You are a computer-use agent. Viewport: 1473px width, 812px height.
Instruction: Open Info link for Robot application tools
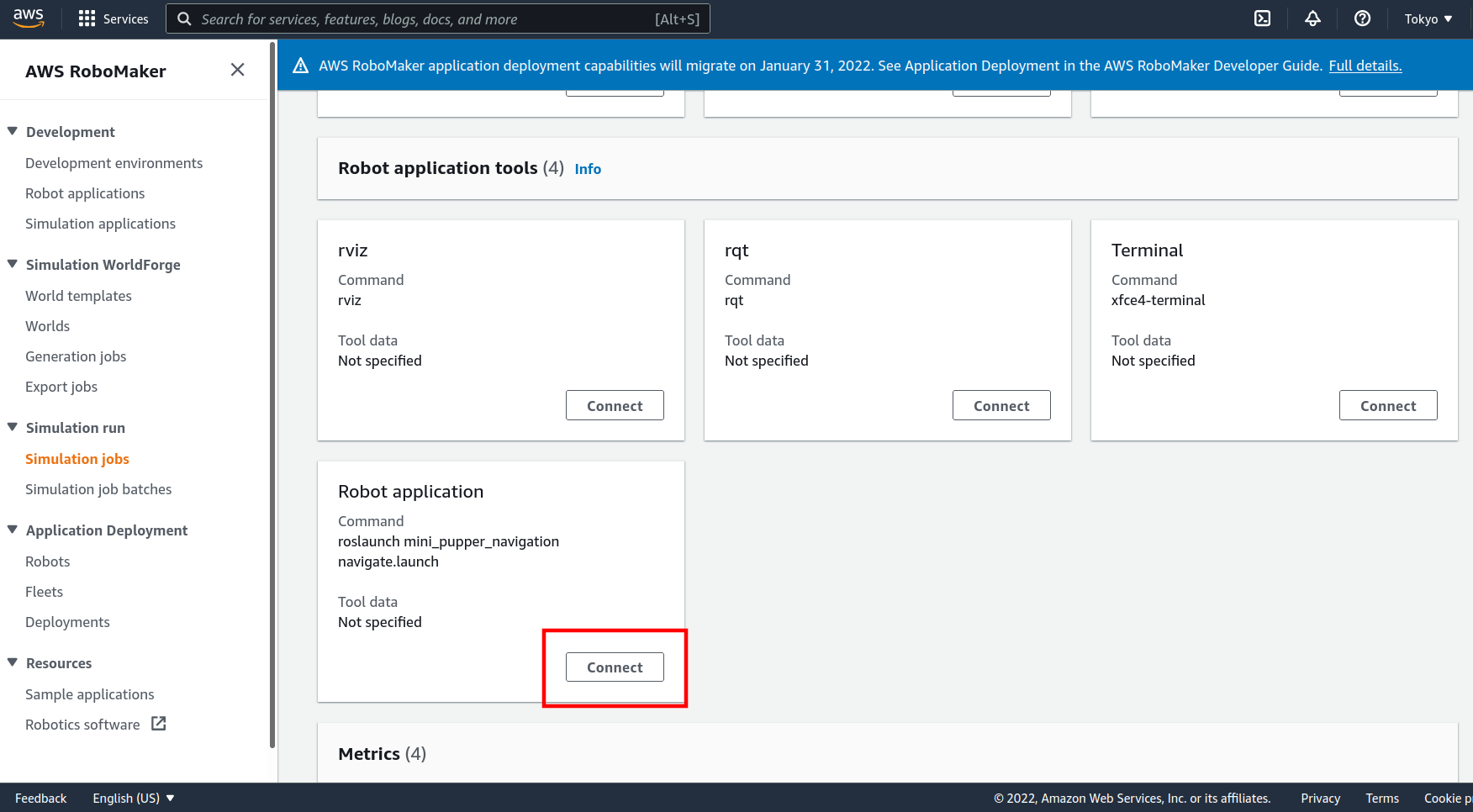pyautogui.click(x=588, y=169)
